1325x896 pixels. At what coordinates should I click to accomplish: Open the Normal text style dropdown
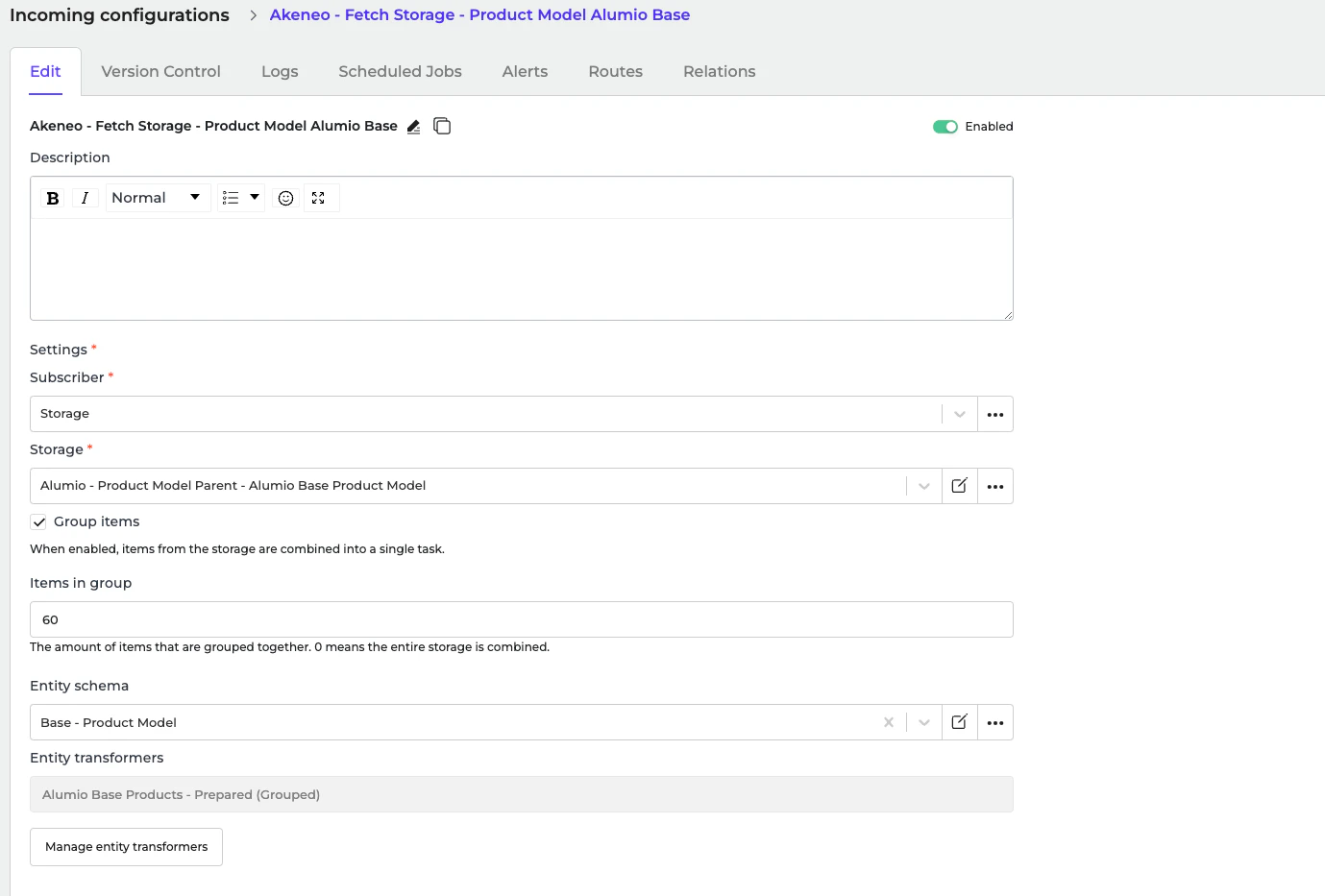coord(158,198)
